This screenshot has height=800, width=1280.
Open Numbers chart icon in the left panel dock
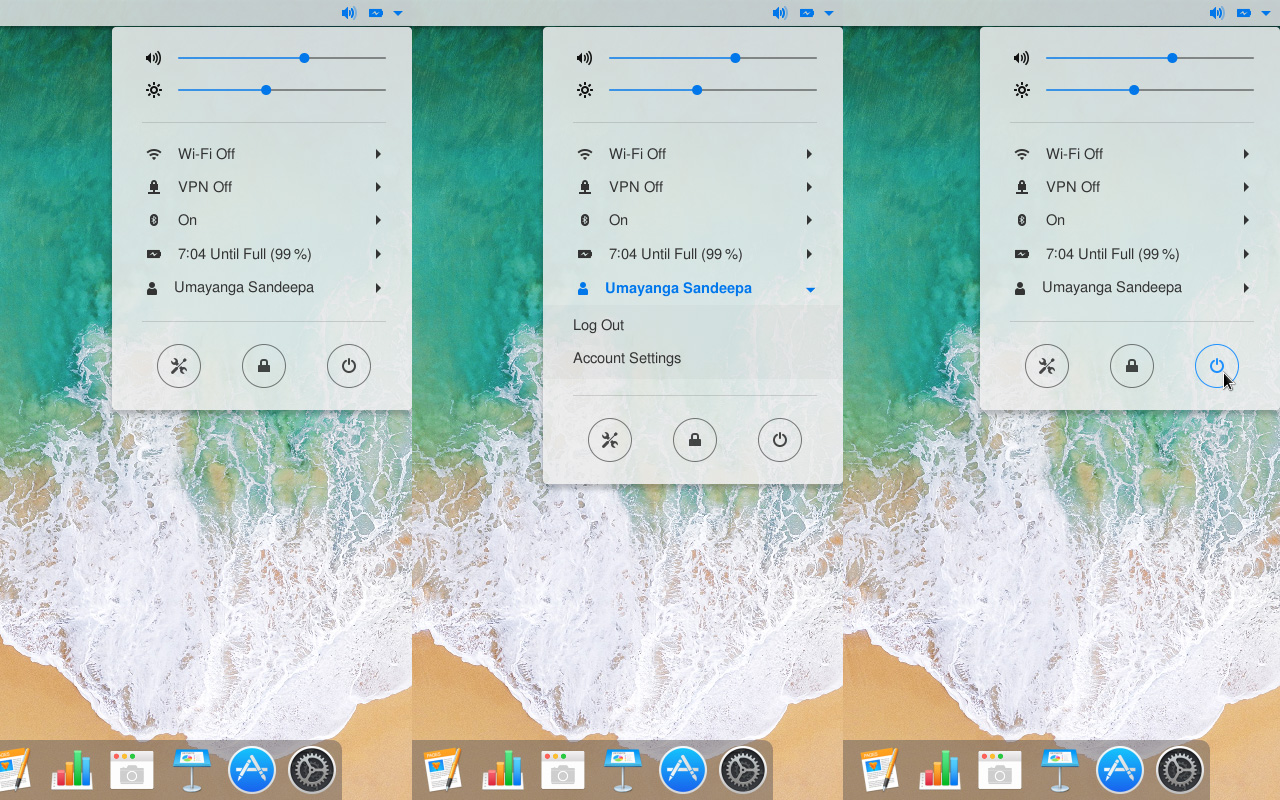pos(72,770)
